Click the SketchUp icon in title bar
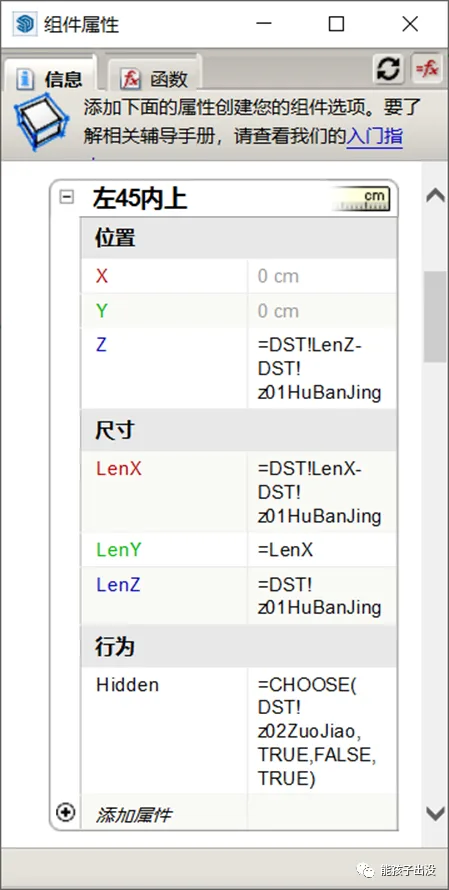Screen dimensions: 449x890 [x=25, y=24]
